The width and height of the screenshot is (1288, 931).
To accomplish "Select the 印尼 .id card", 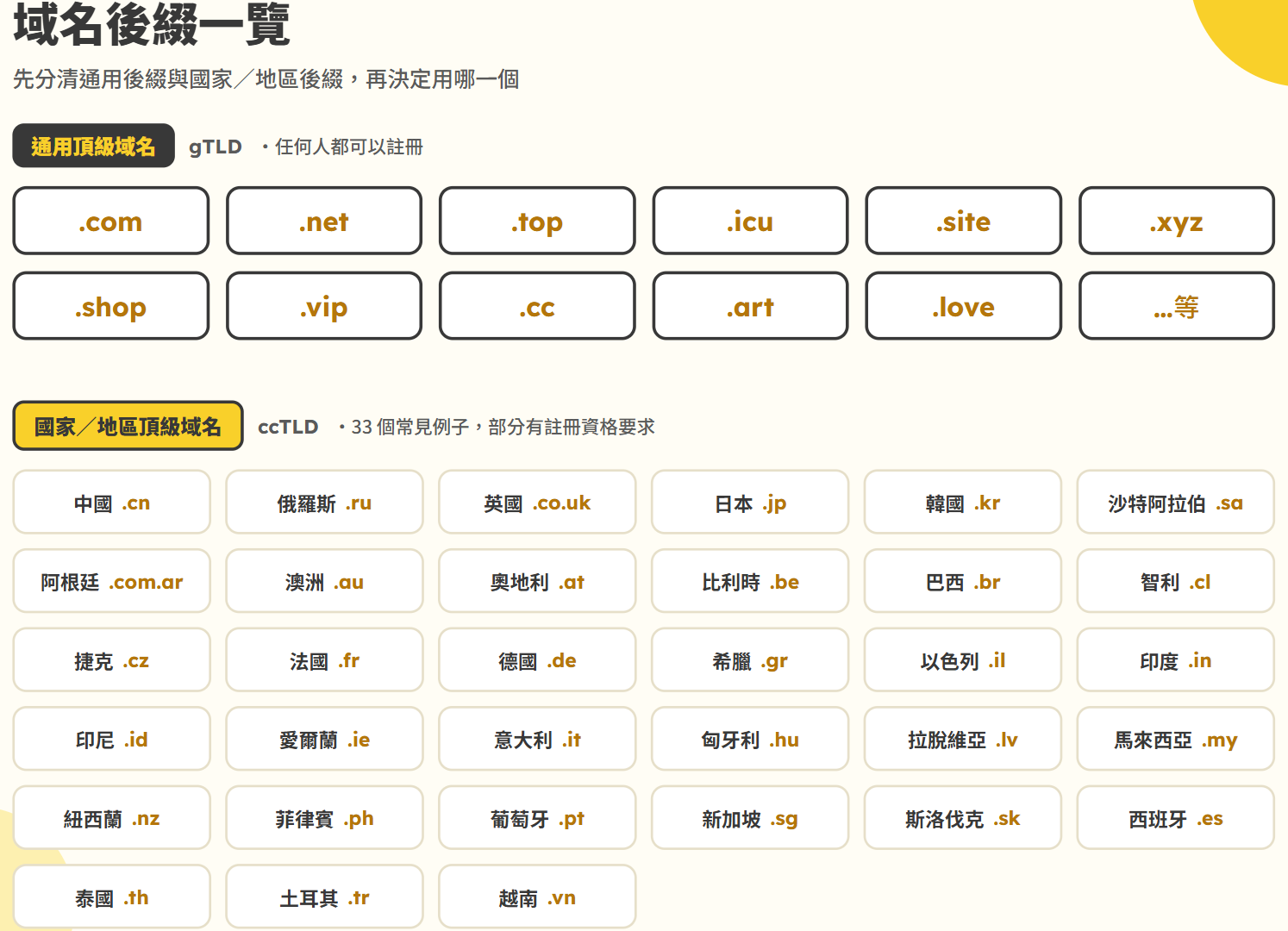I will [112, 739].
